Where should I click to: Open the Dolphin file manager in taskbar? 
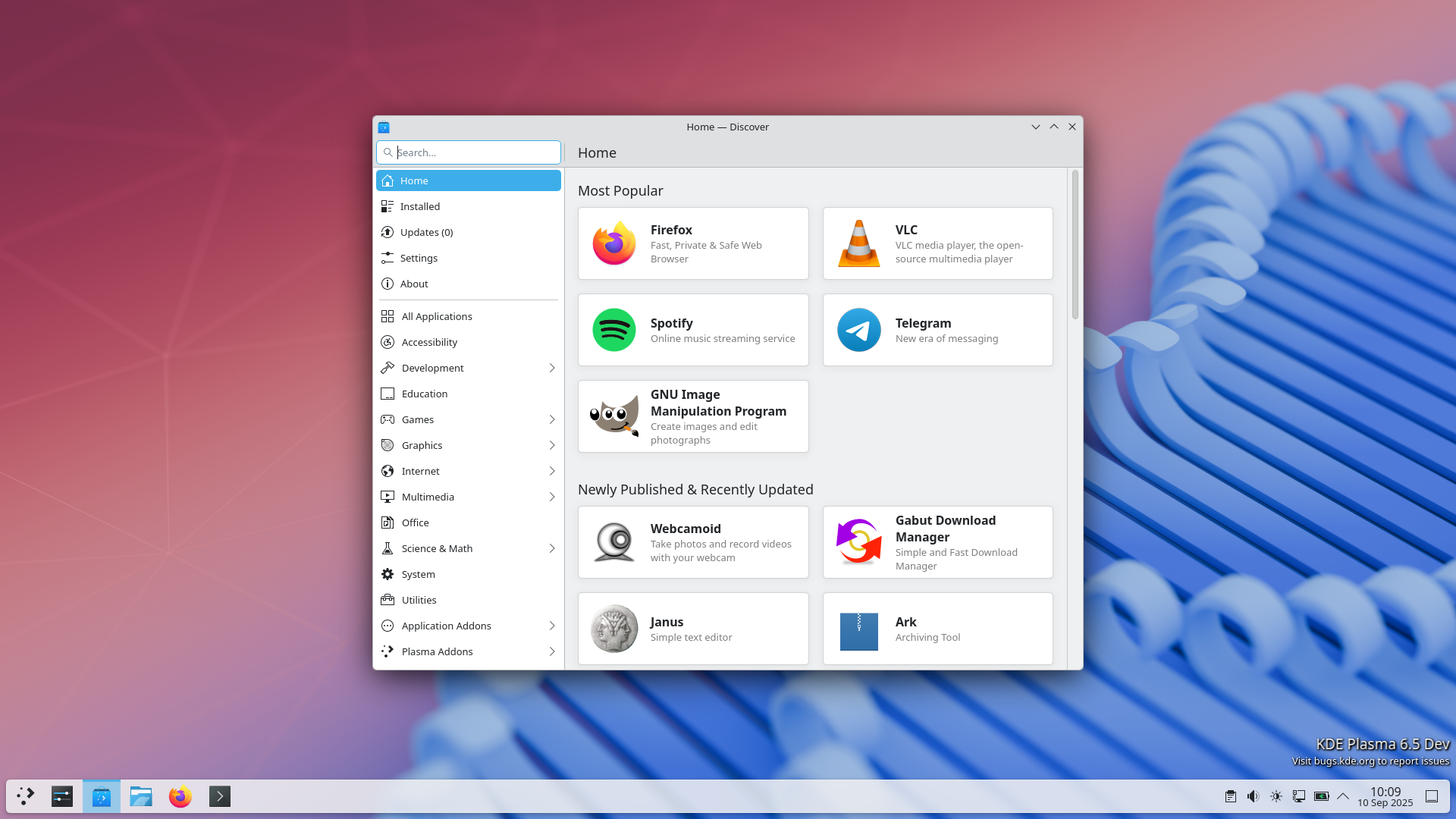point(140,796)
